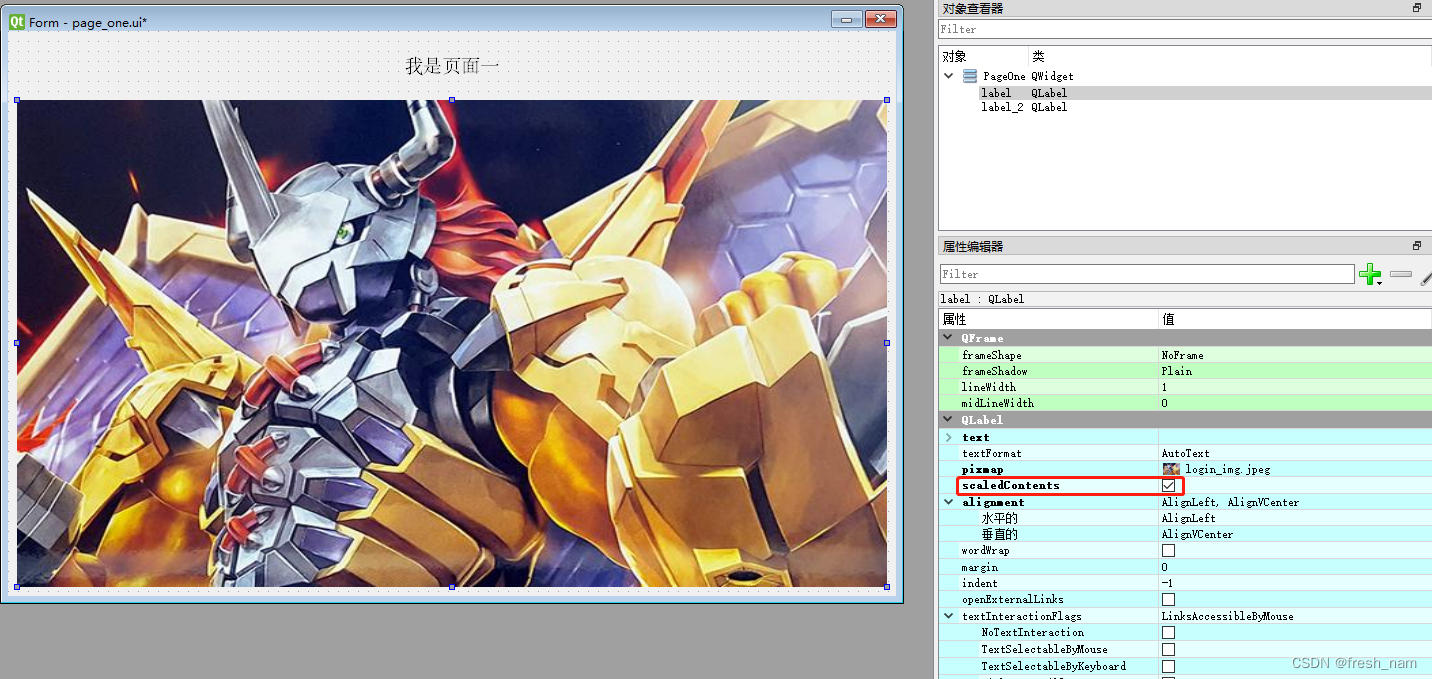Click the frameShape value NoFrame
Screen dimensions: 1432x679
click(1182, 355)
